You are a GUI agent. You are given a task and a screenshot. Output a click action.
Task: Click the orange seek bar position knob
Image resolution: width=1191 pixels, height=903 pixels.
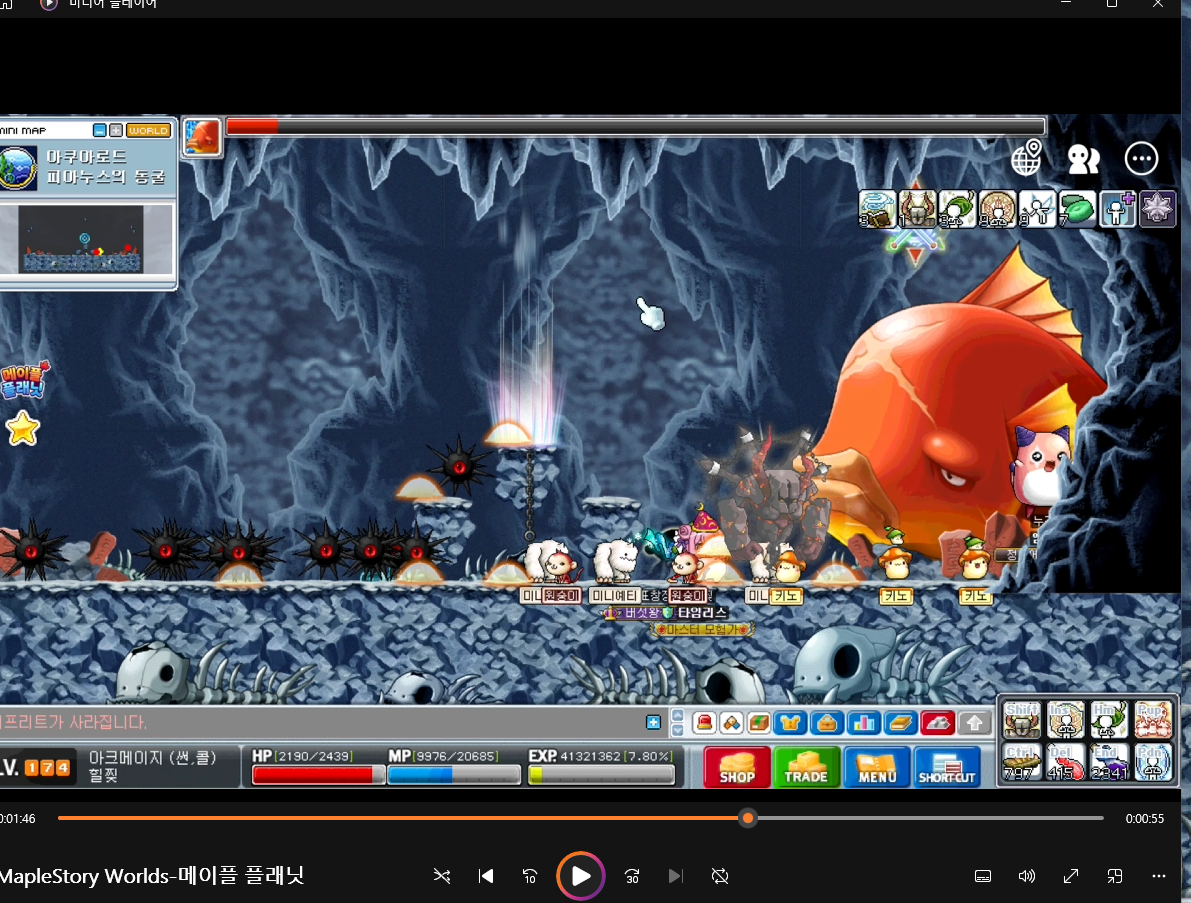coord(748,818)
